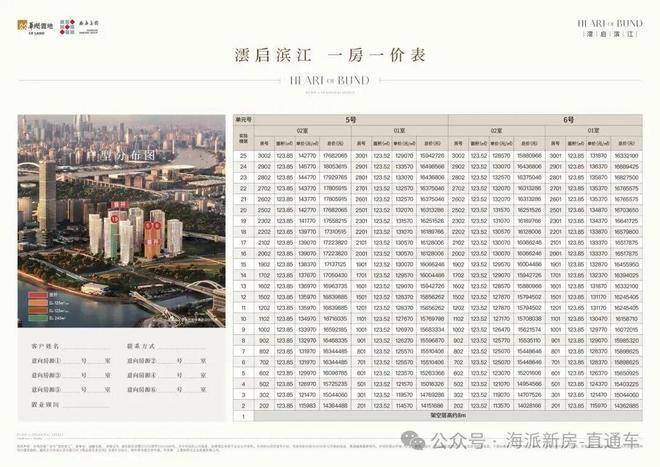Click the floor 25 row label

pyautogui.click(x=243, y=156)
